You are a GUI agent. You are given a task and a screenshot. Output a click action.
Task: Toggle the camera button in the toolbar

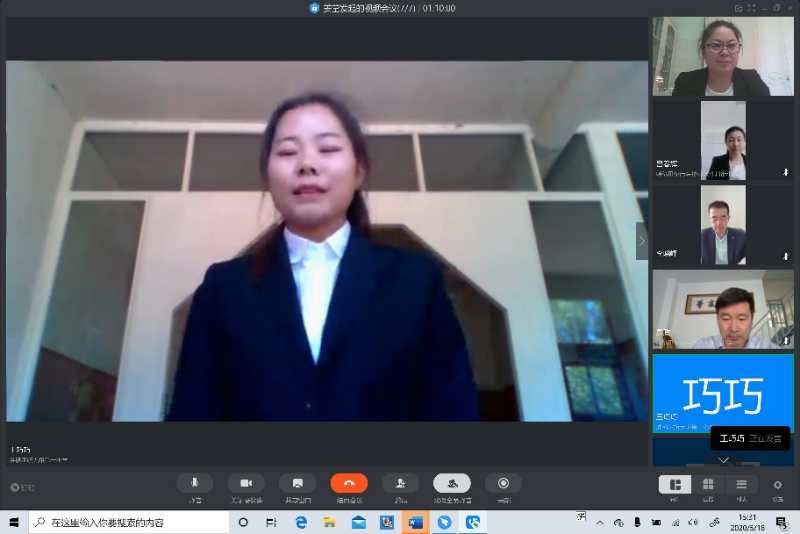245,483
